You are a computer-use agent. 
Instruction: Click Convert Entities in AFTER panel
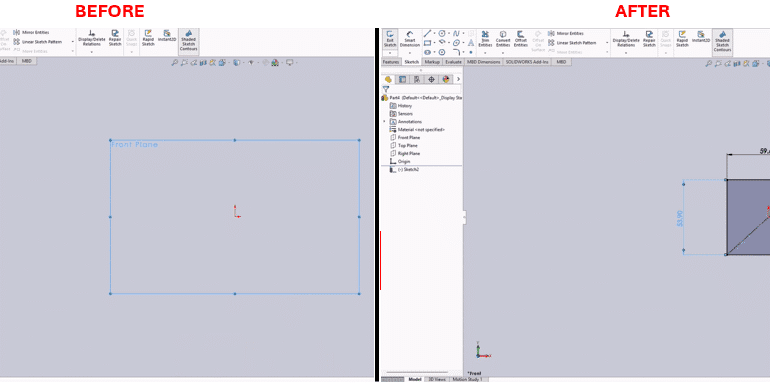503,39
